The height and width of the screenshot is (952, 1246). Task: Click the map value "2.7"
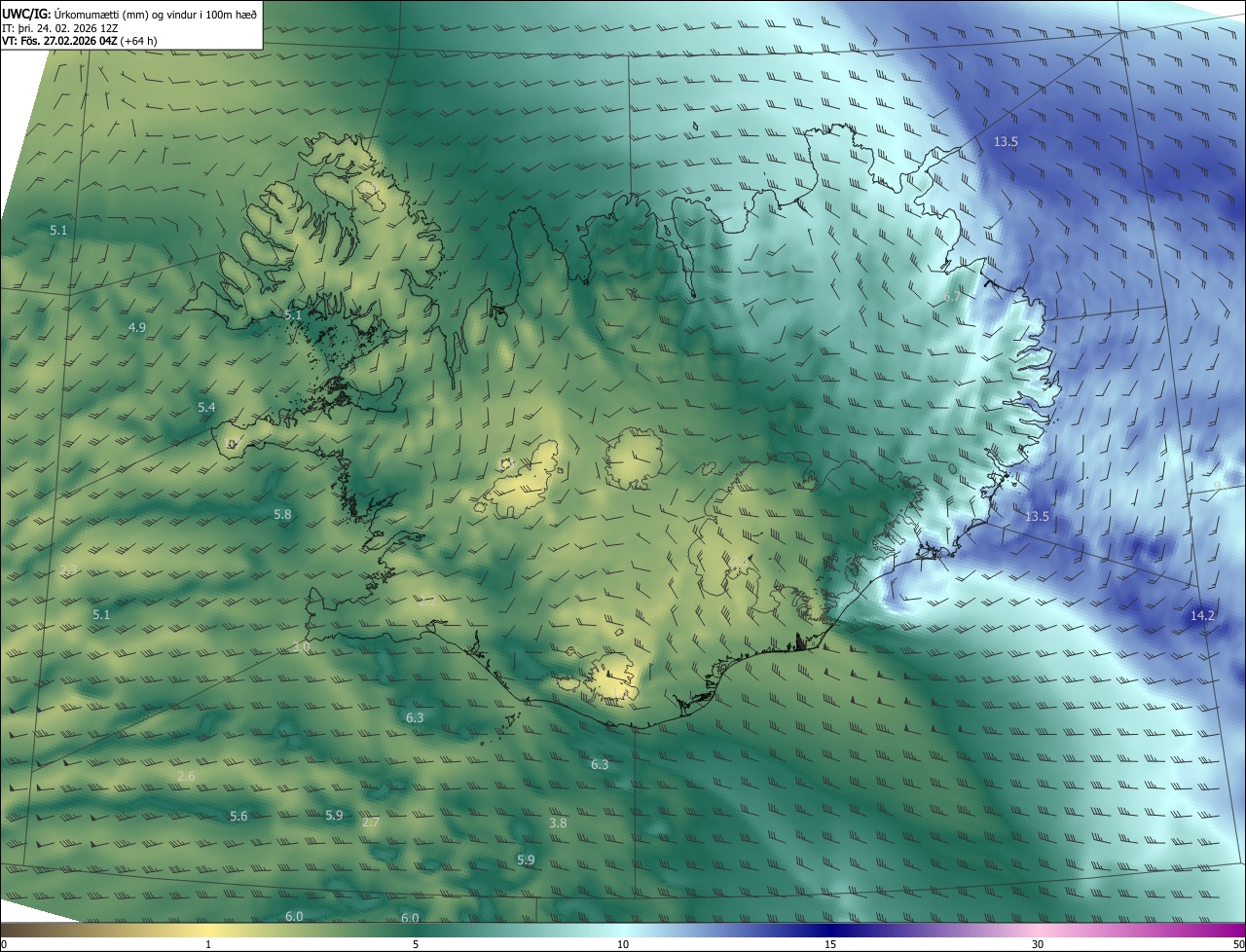tap(371, 823)
